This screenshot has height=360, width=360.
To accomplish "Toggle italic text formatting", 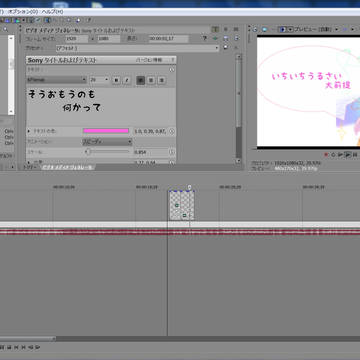I will [x=127, y=80].
